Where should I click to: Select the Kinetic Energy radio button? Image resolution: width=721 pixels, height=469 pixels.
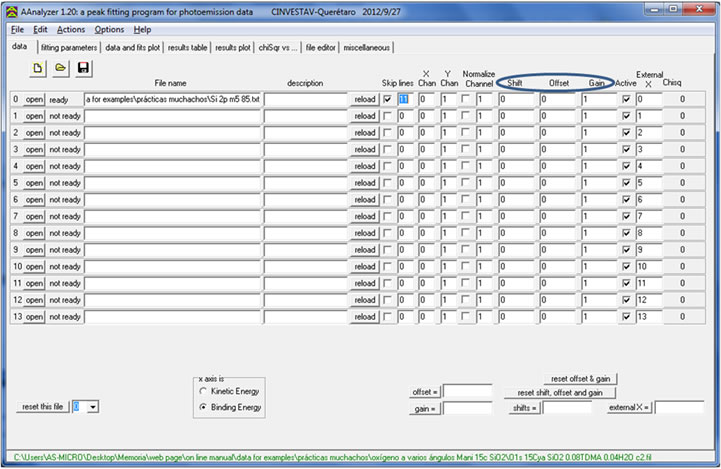(203, 392)
